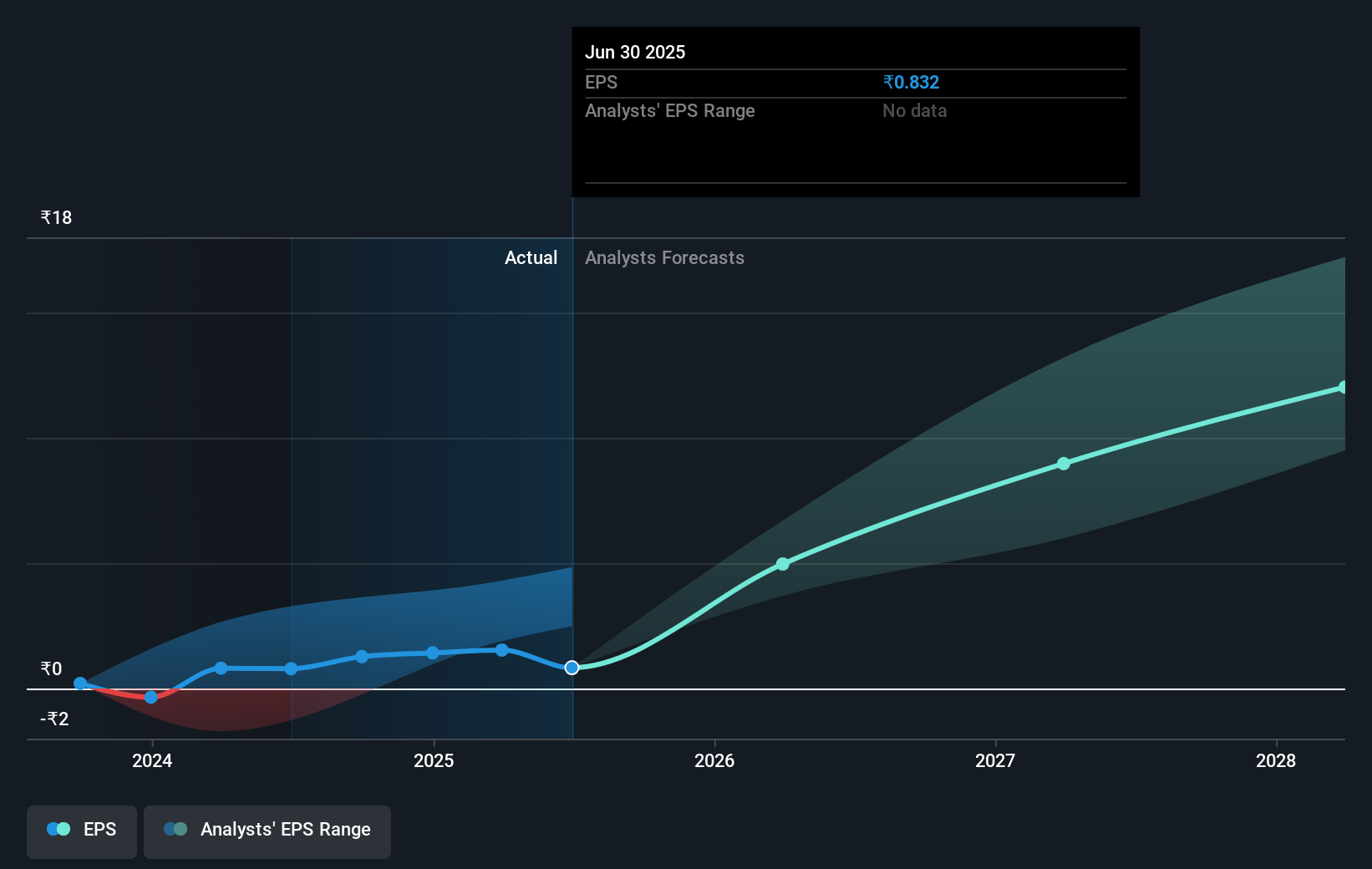Image resolution: width=1372 pixels, height=869 pixels.
Task: Select the 2027 forecast data point
Action: pyautogui.click(x=1063, y=464)
